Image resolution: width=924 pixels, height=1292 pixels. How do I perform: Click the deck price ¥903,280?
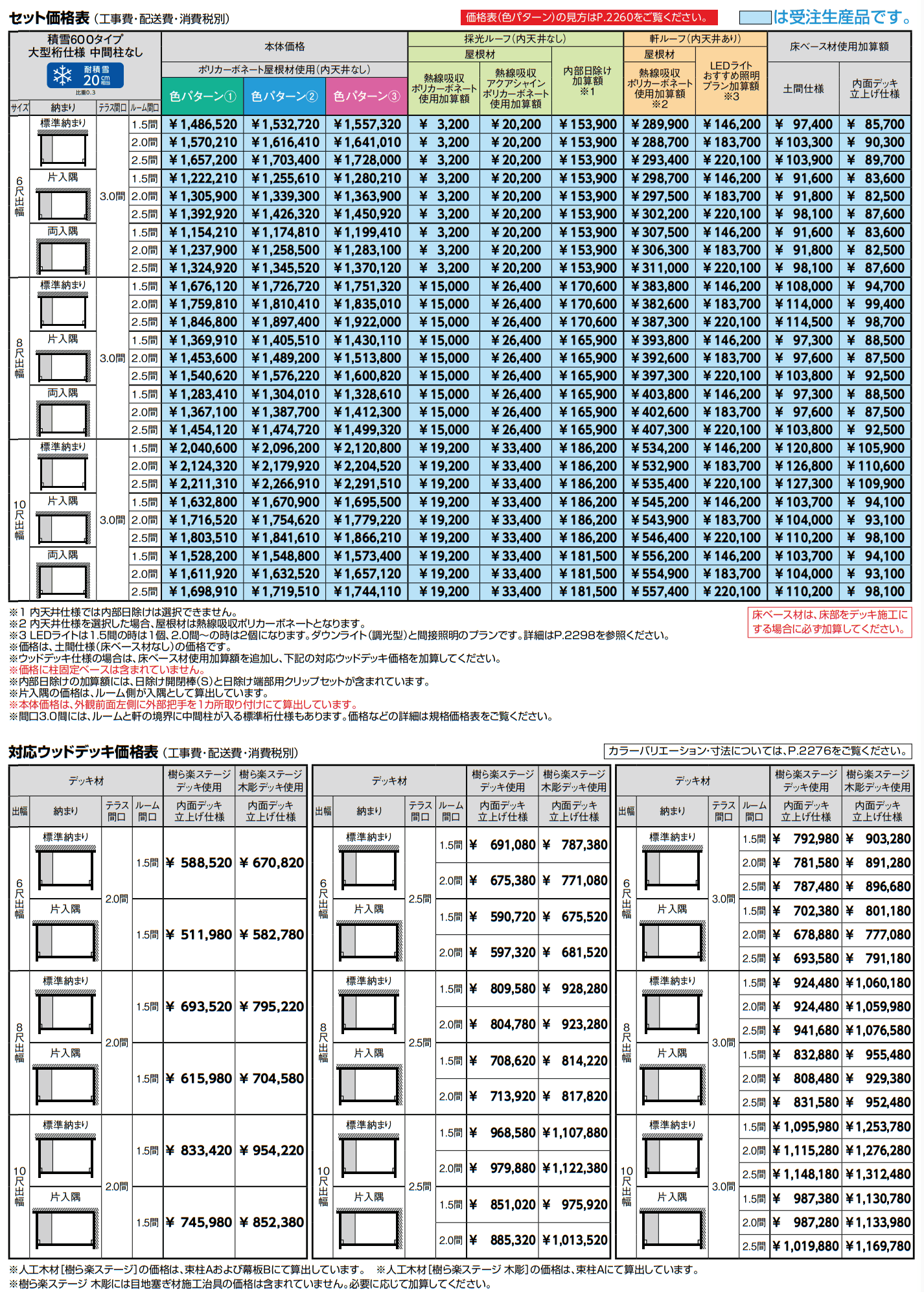(877, 839)
